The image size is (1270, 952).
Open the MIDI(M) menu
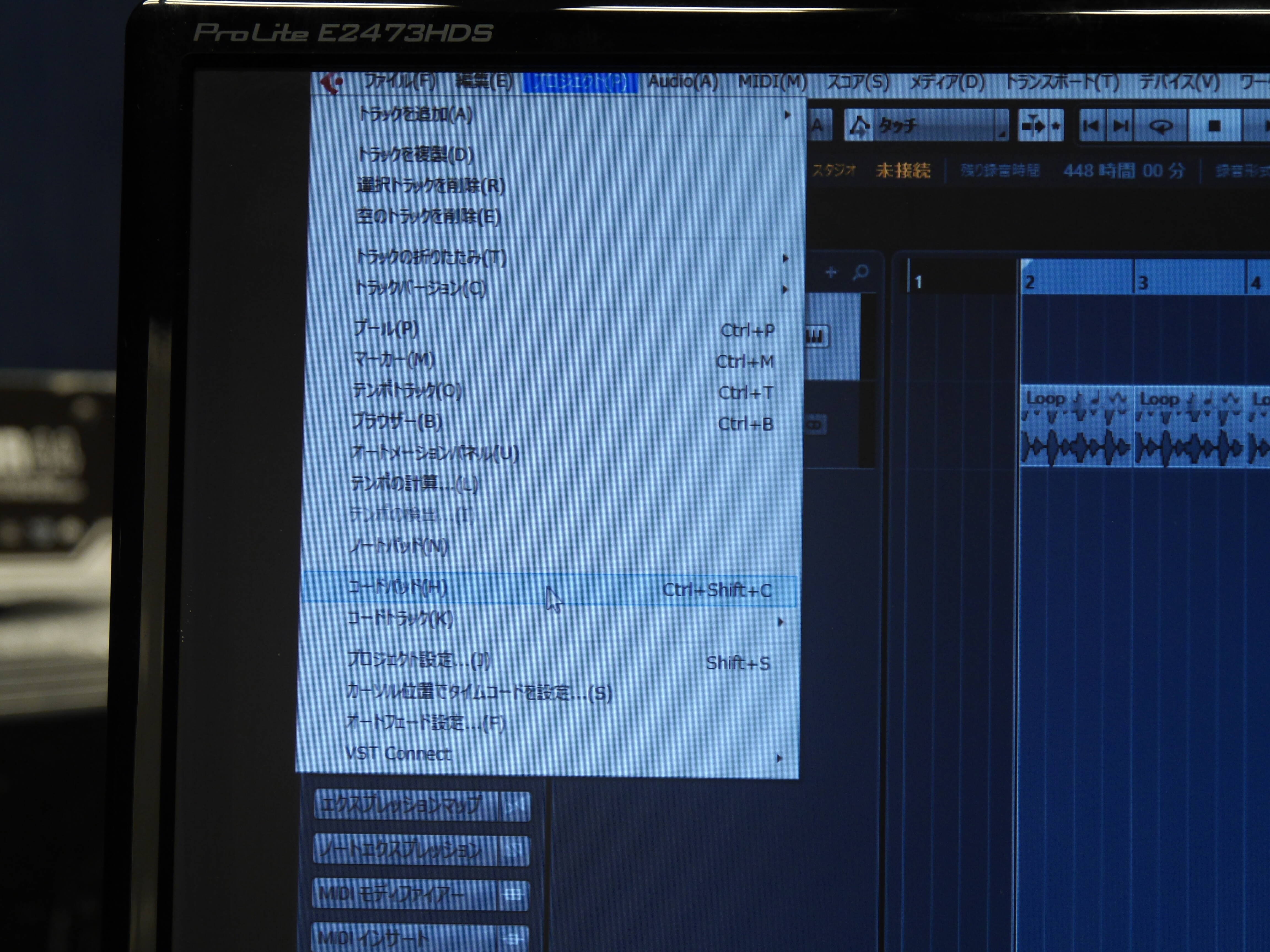coord(772,82)
